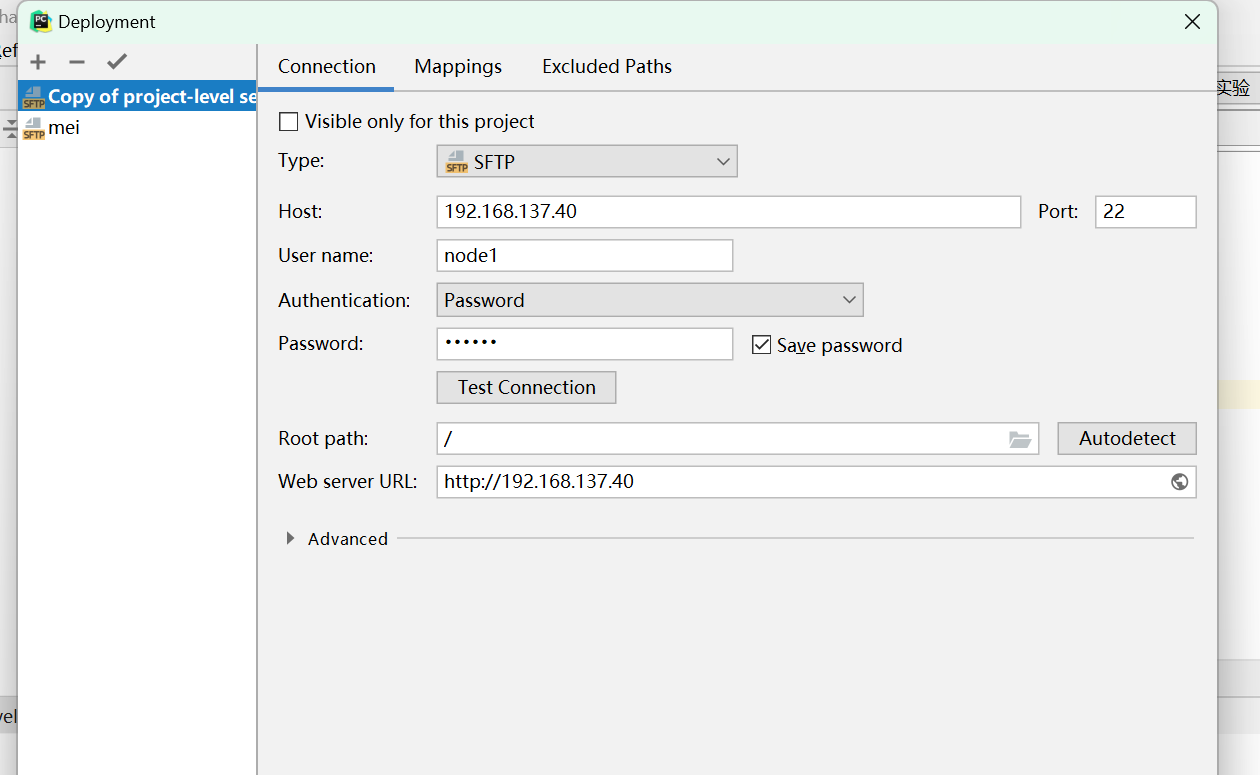Switch to the Mappings tab
Image resolution: width=1260 pixels, height=775 pixels.
tap(458, 66)
